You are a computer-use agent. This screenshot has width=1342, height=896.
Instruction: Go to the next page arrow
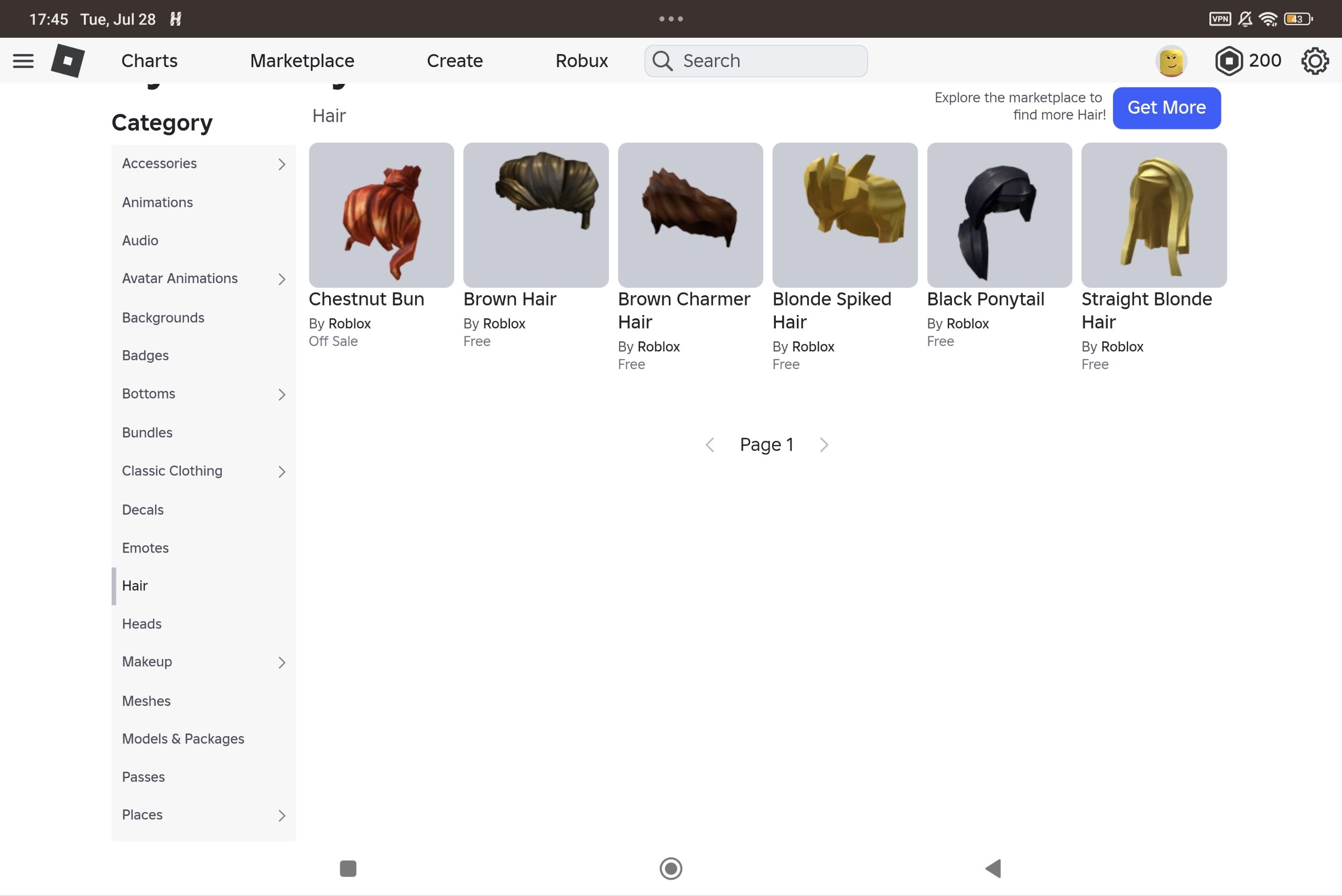coord(823,445)
